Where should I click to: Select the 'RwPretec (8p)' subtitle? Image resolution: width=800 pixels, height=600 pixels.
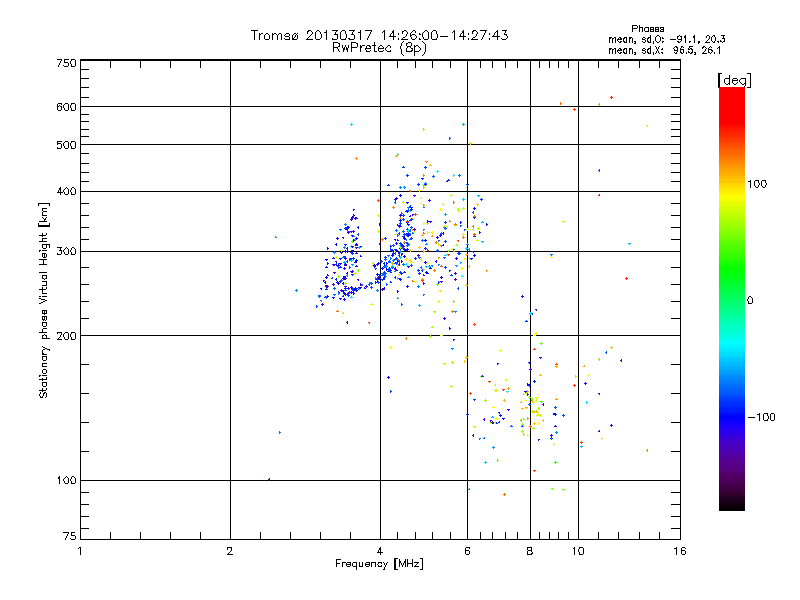379,48
